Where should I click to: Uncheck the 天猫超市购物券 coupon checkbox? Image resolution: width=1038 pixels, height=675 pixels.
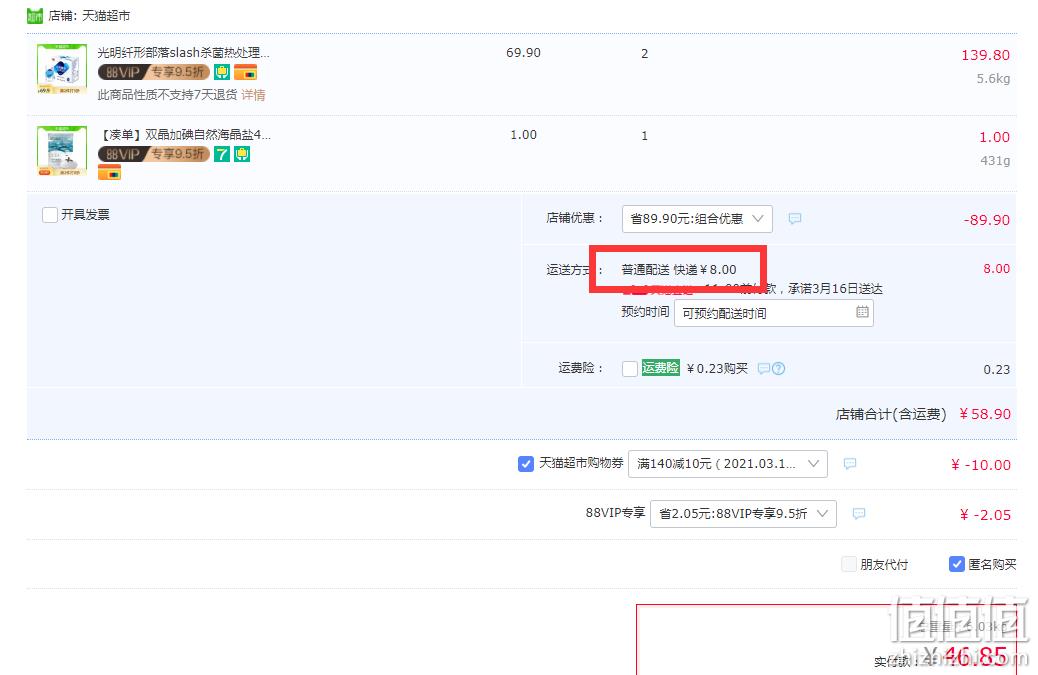[526, 464]
